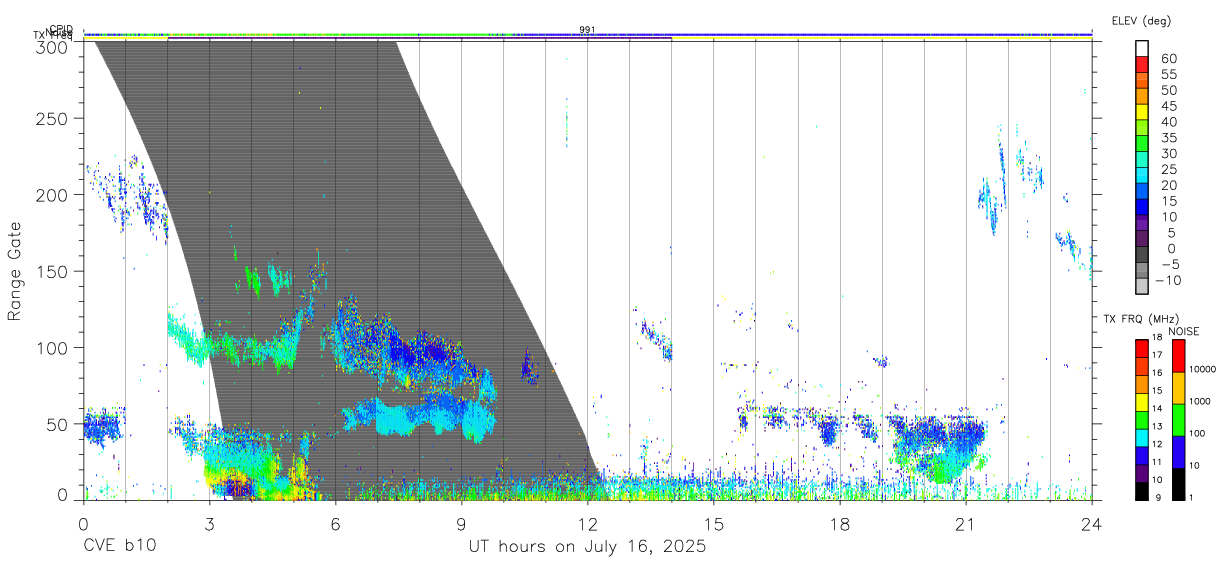Select the white top ELEV color segment
Viewport: 1228px width, 567px height.
(1142, 48)
